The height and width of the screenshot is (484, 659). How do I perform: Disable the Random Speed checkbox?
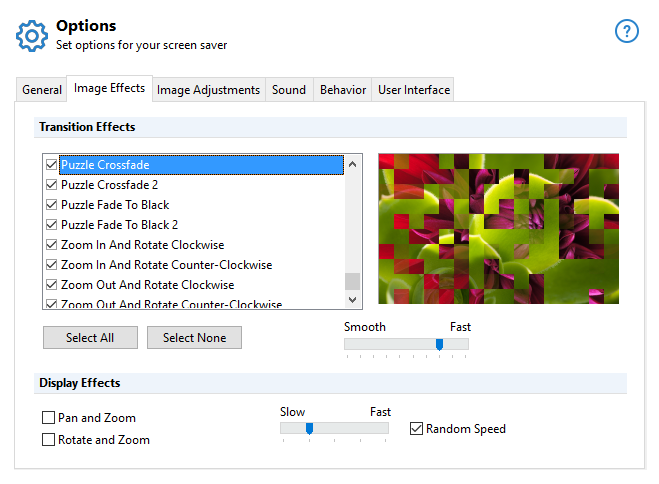[x=417, y=429]
